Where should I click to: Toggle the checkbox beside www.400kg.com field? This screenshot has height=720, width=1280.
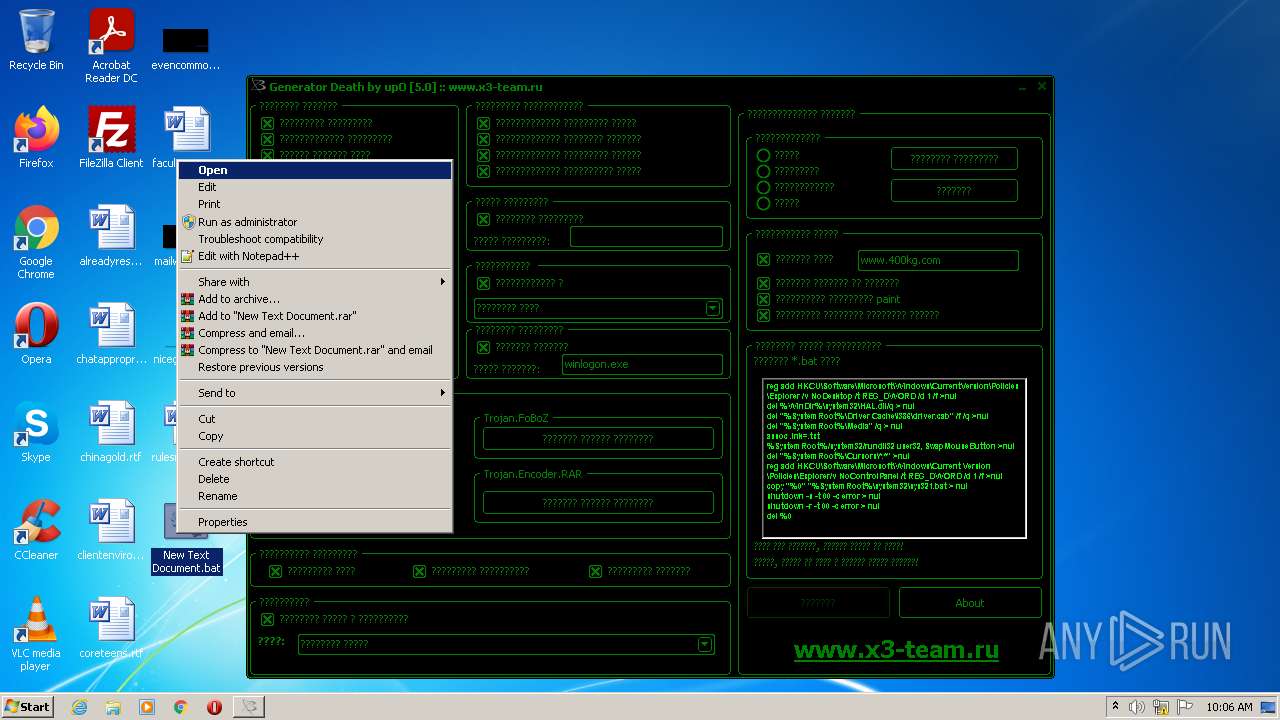click(763, 260)
